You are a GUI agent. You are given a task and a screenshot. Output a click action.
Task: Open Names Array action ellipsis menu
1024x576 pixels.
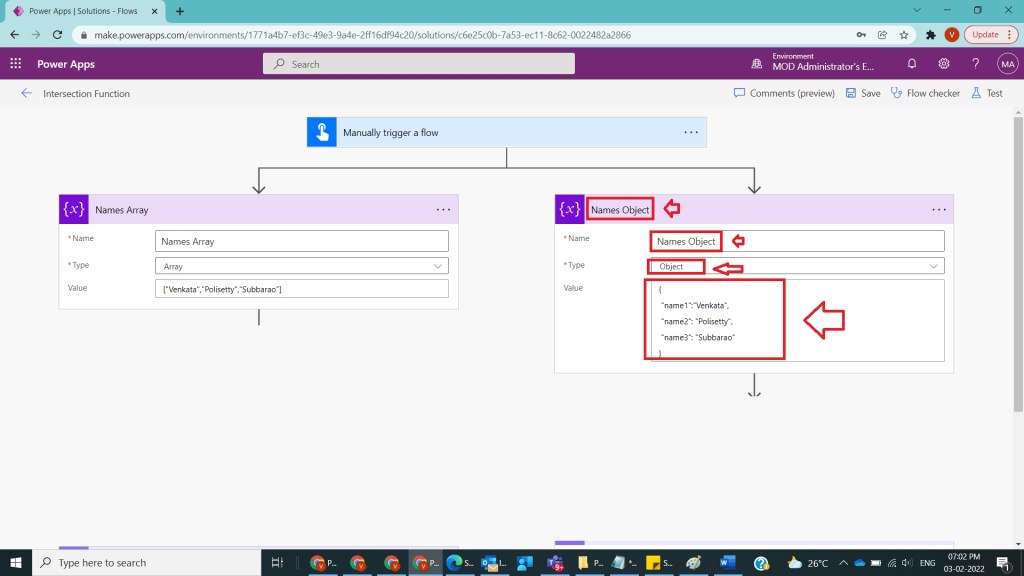(443, 210)
